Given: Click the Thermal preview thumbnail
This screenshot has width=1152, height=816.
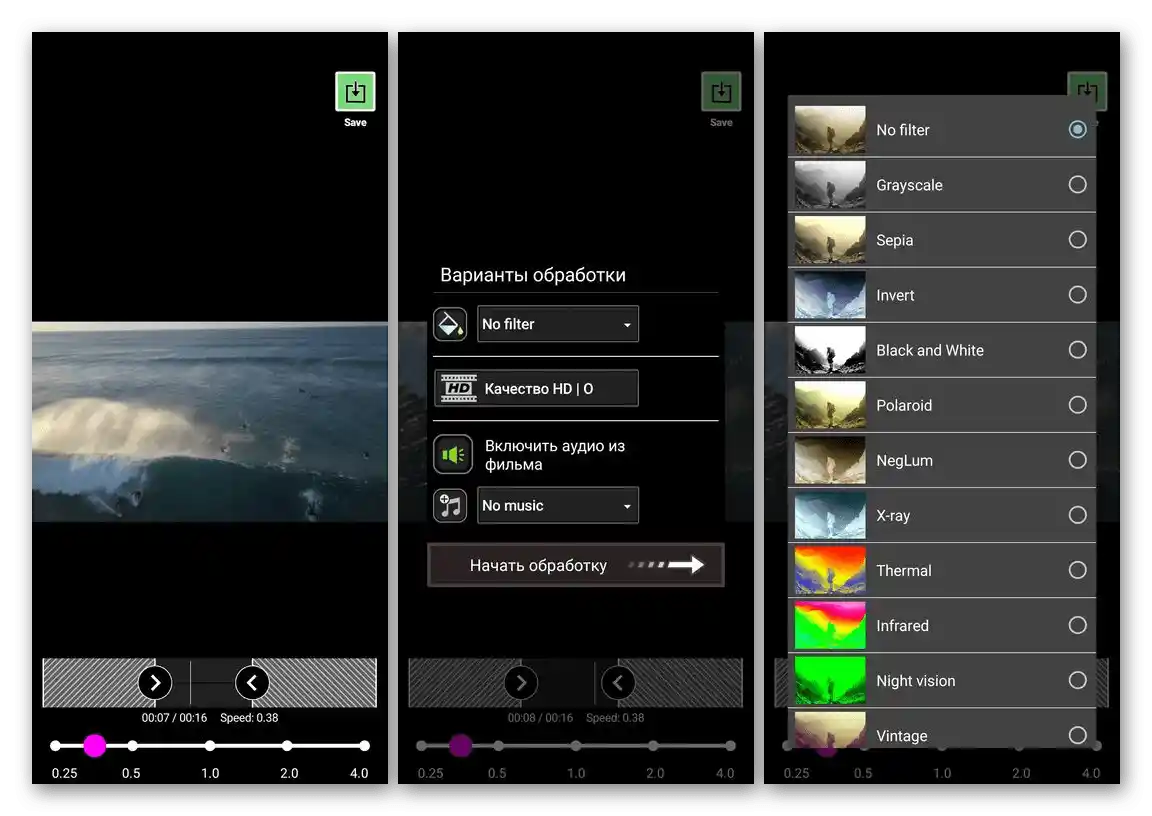Looking at the screenshot, I should (830, 570).
